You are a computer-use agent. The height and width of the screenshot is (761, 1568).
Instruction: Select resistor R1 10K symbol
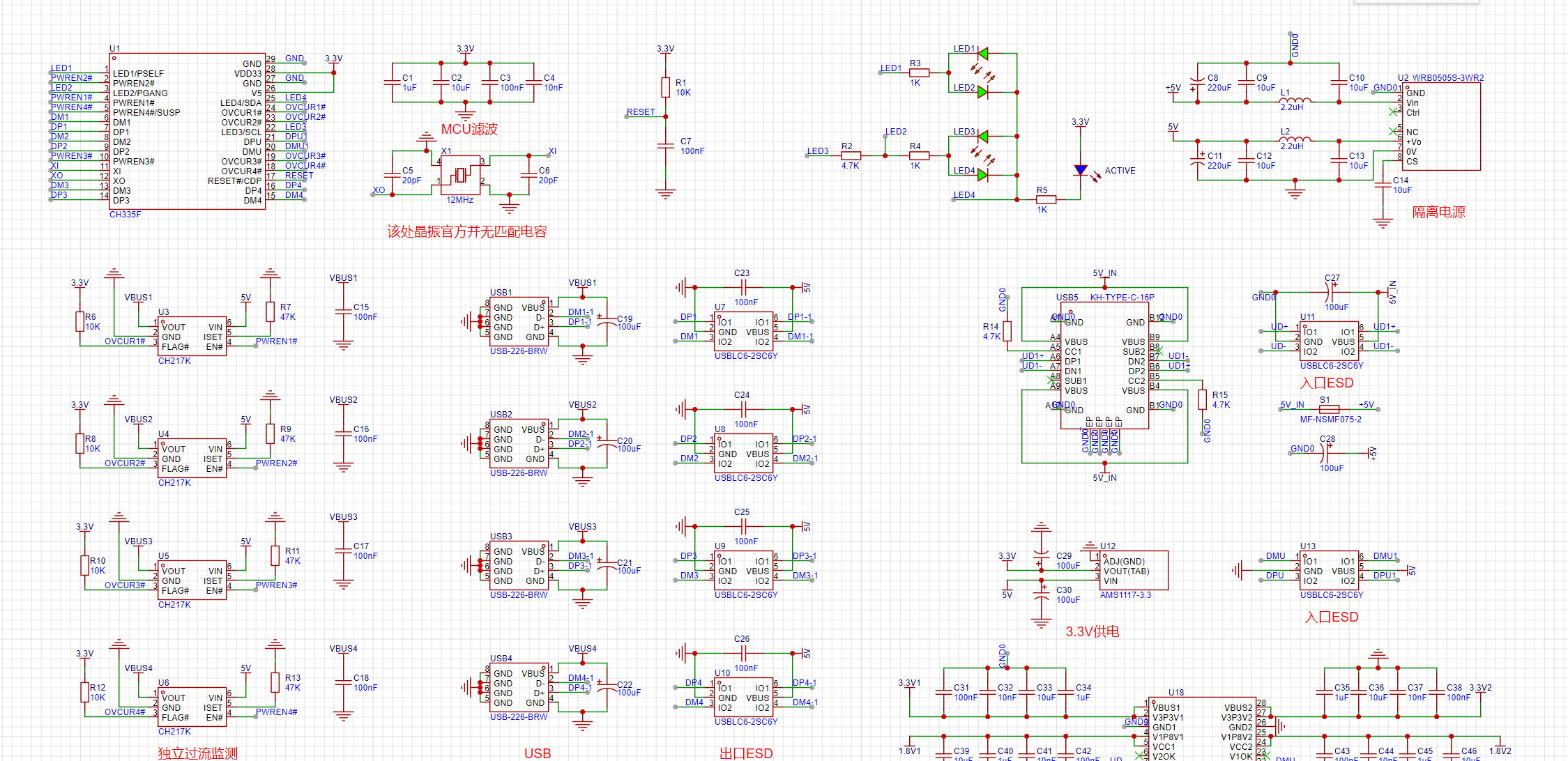tap(666, 87)
